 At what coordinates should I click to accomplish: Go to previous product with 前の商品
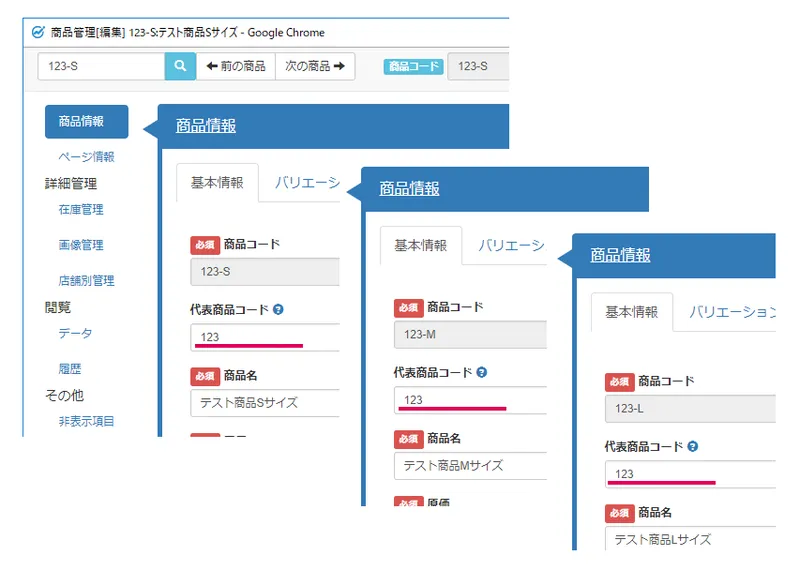236,66
